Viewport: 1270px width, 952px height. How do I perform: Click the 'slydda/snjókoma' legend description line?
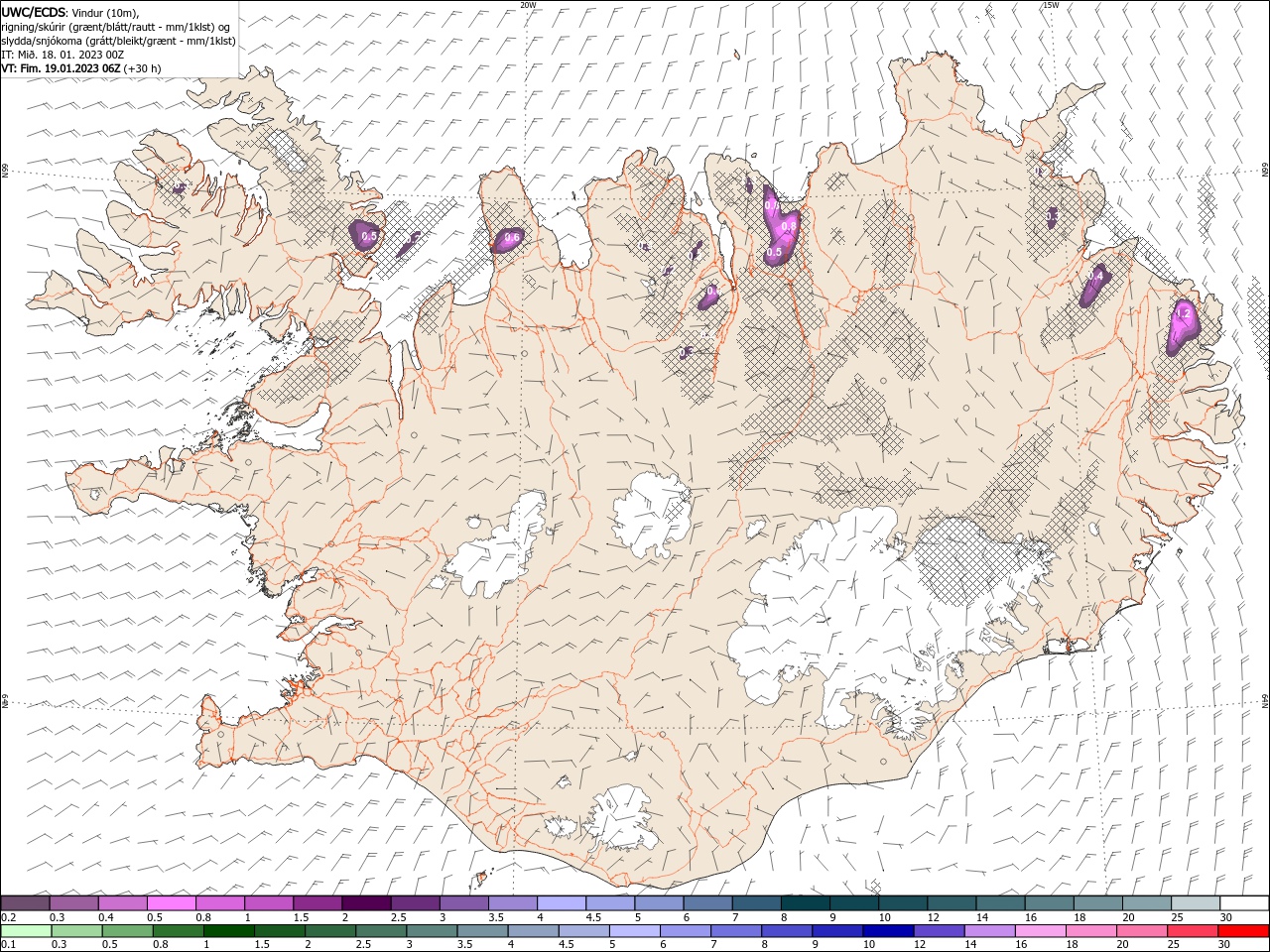[x=118, y=41]
